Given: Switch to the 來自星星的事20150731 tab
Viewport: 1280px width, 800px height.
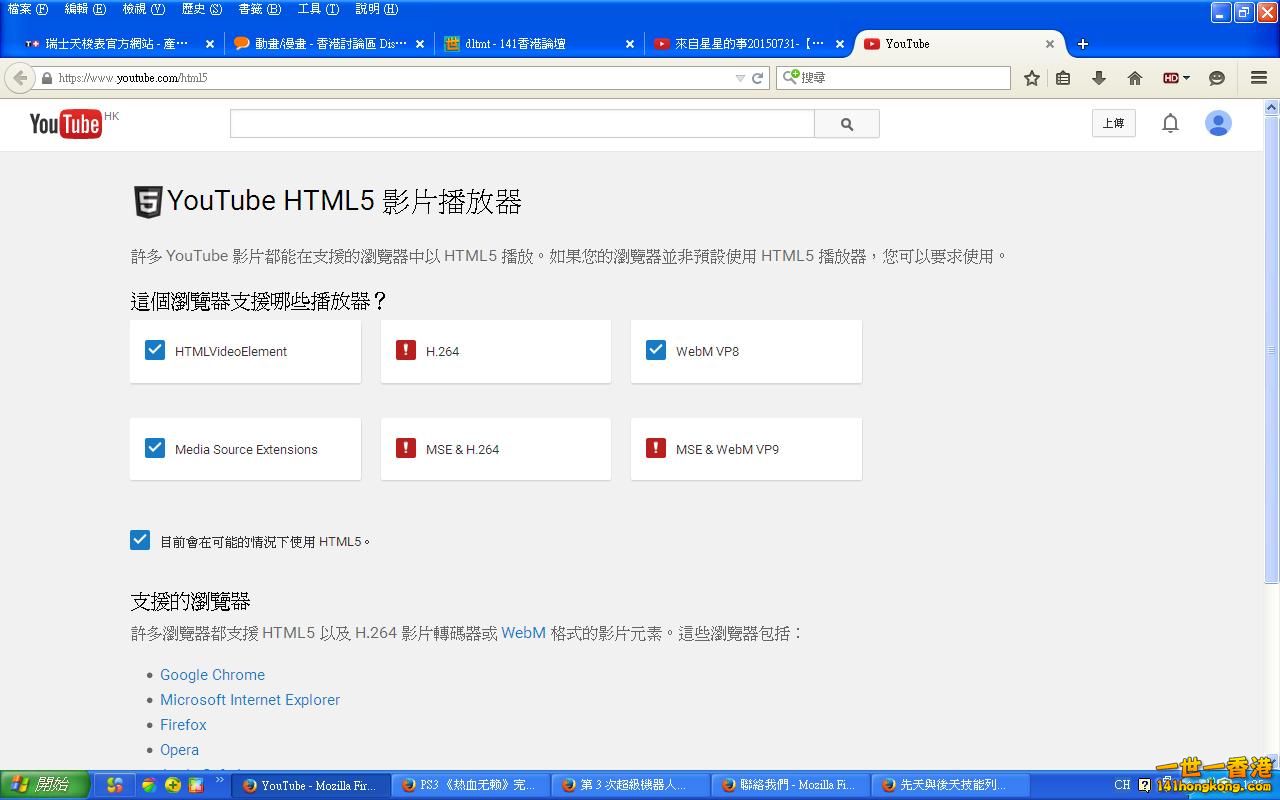Looking at the screenshot, I should 749,44.
